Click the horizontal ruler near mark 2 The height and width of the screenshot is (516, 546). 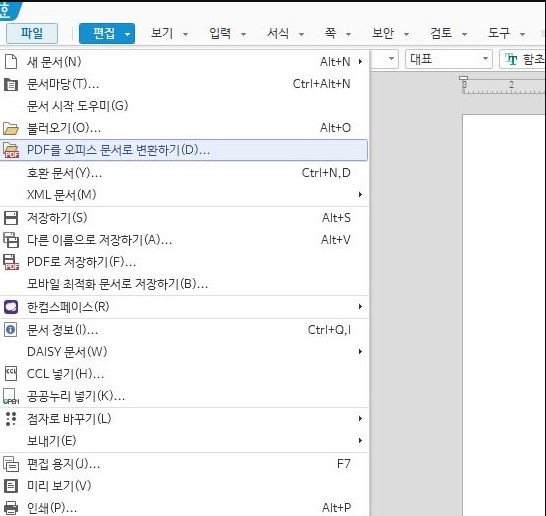coord(511,85)
